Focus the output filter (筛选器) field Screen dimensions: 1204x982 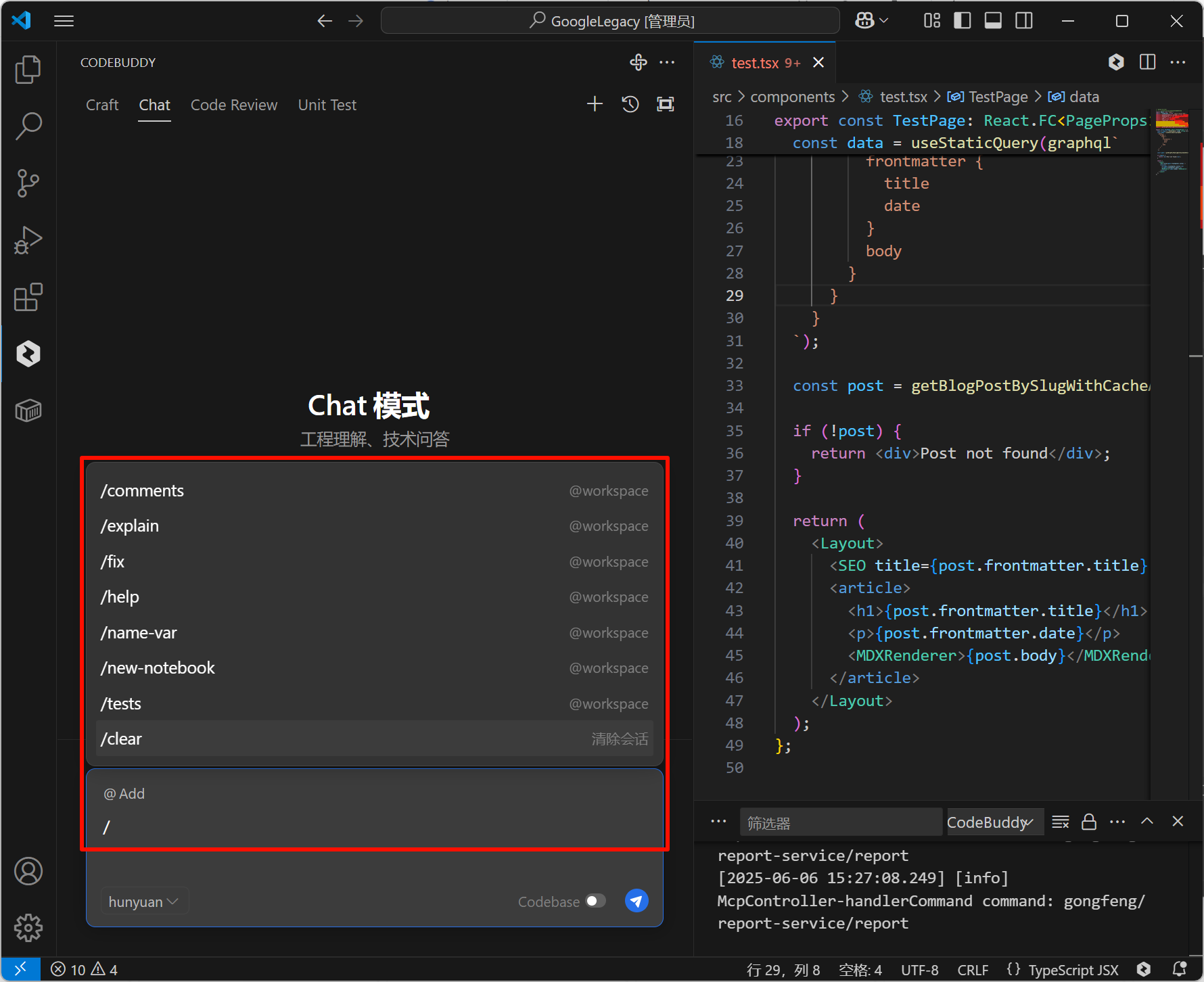[x=840, y=822]
